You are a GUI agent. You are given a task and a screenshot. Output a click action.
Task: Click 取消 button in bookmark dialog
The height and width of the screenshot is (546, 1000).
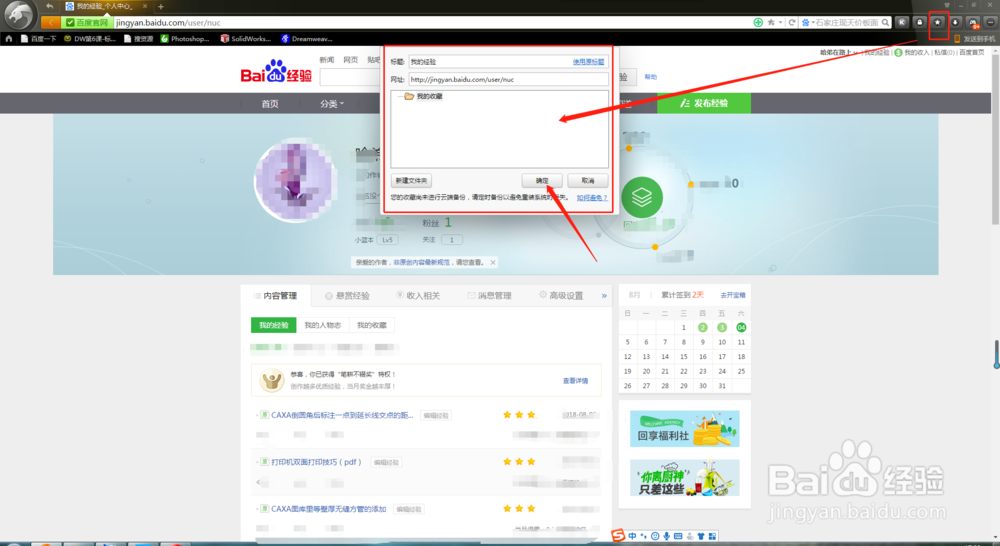click(x=588, y=181)
